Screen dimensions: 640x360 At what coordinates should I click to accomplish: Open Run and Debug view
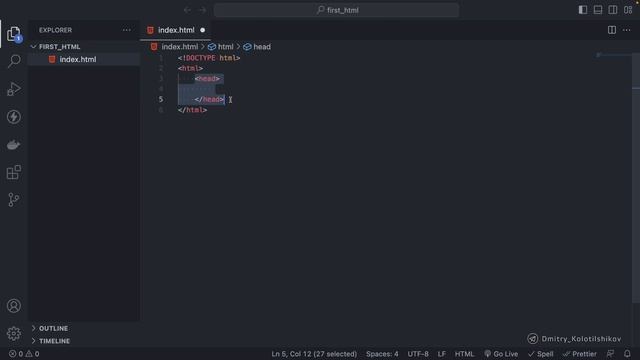pyautogui.click(x=13, y=89)
